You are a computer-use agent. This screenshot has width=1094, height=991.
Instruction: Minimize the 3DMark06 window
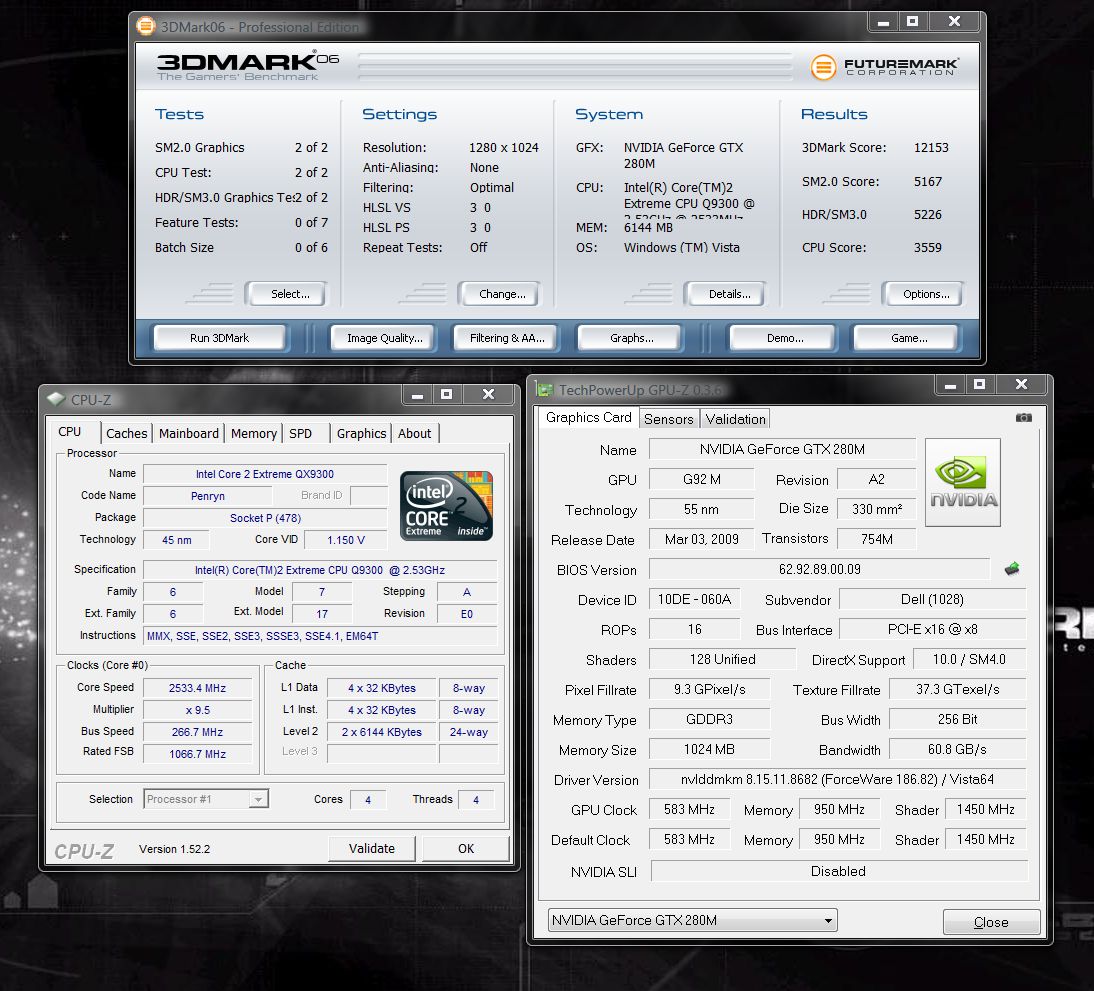[883, 22]
